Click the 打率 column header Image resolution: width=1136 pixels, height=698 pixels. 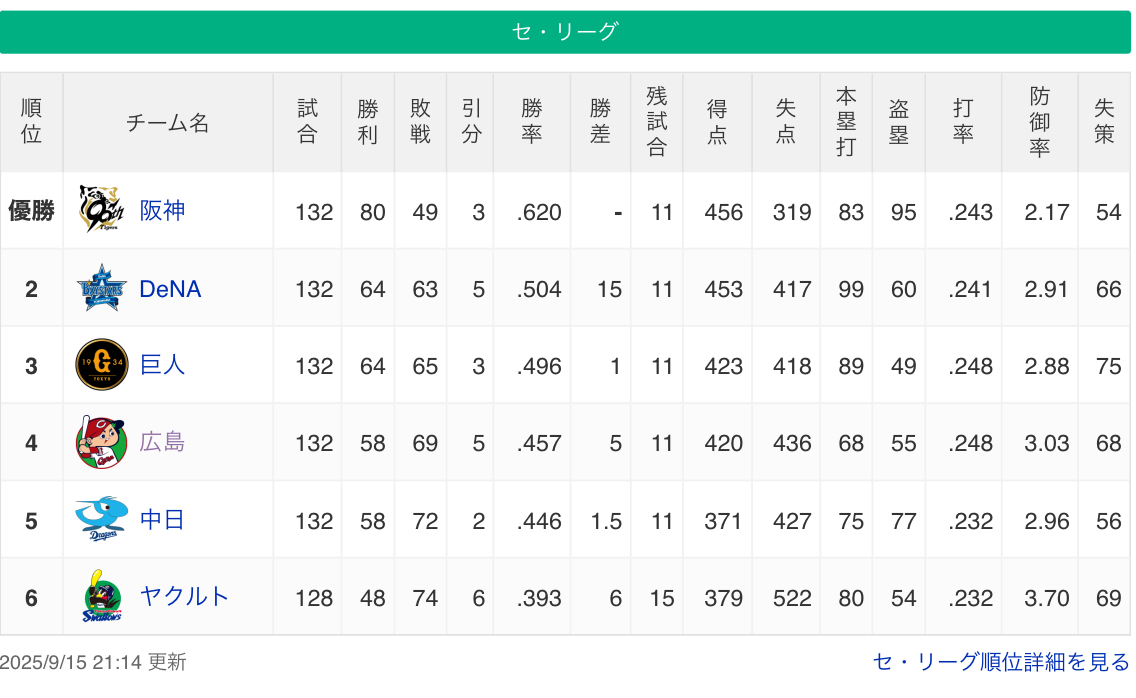pyautogui.click(x=963, y=122)
